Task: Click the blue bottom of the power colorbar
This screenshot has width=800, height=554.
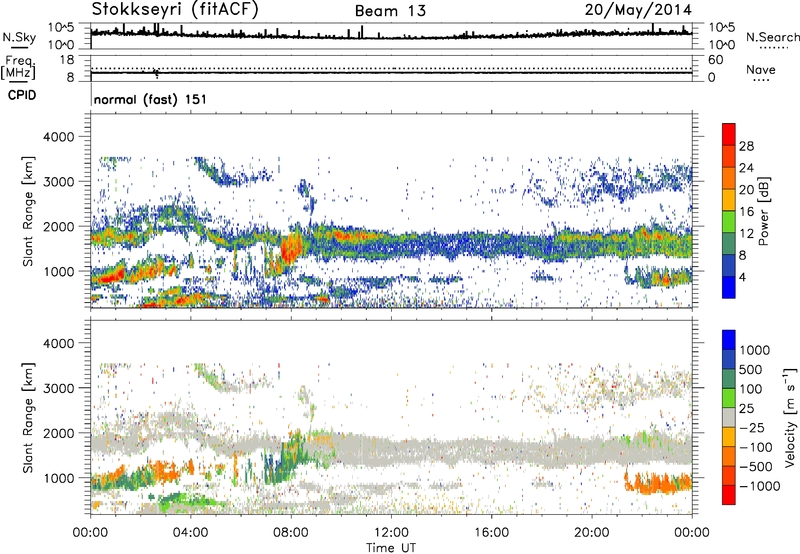Action: [x=729, y=287]
